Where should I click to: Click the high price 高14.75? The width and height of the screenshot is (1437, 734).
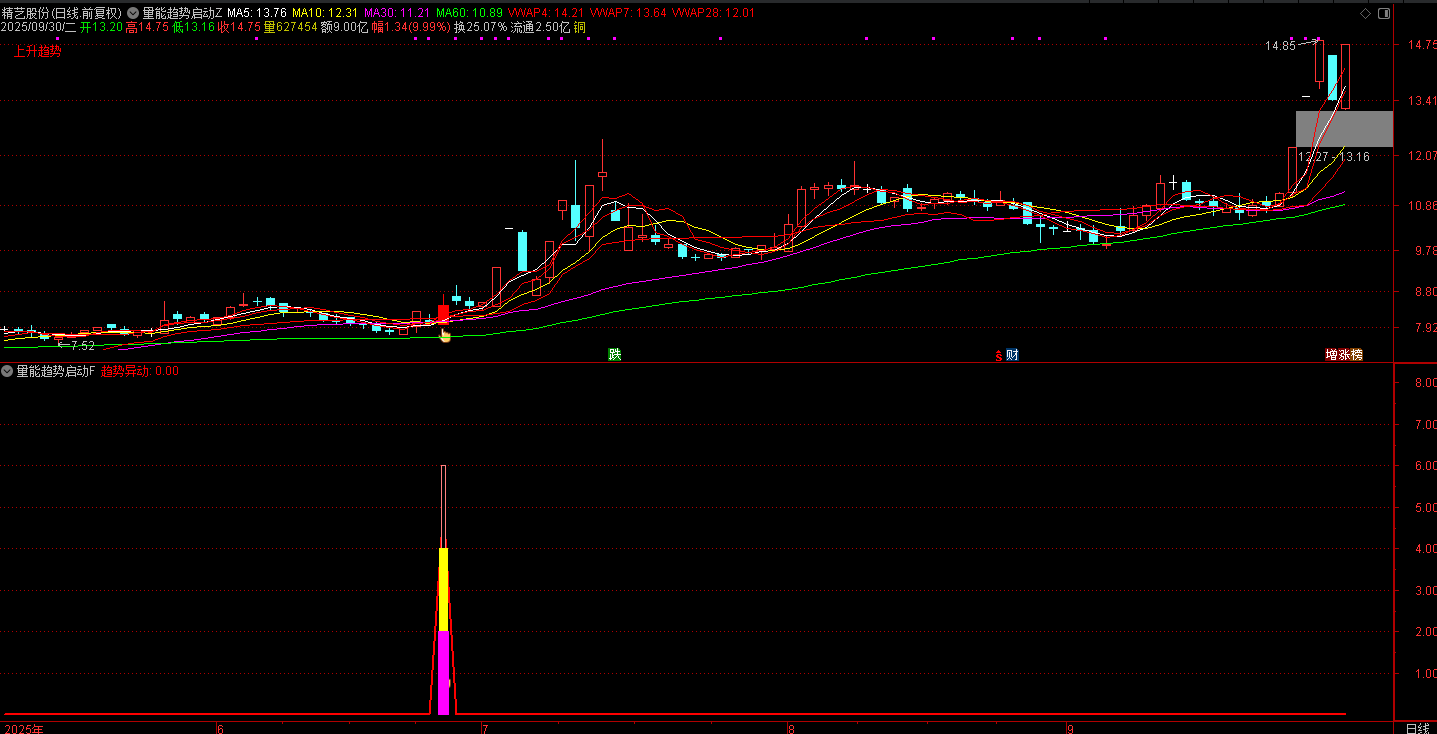pyautogui.click(x=146, y=28)
